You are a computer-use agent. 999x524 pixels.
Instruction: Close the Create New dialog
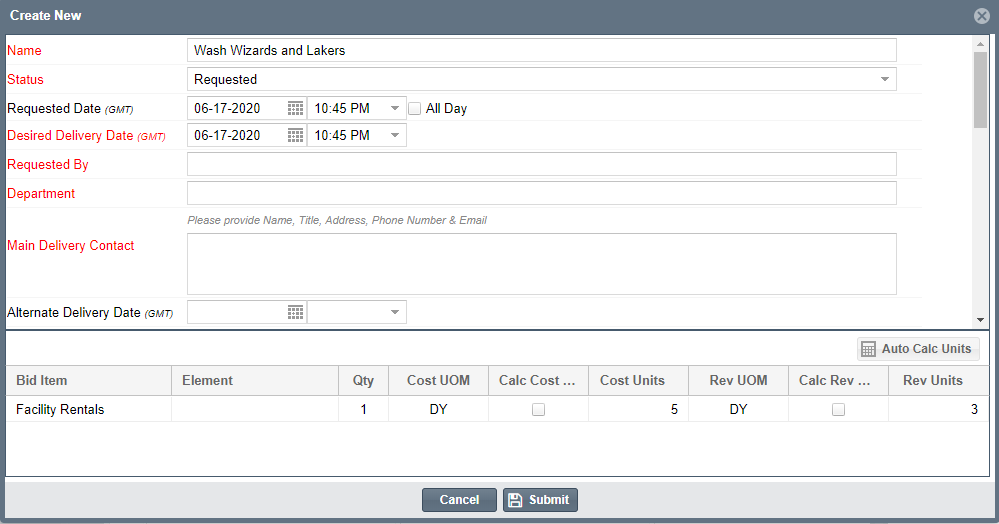pyautogui.click(x=982, y=16)
